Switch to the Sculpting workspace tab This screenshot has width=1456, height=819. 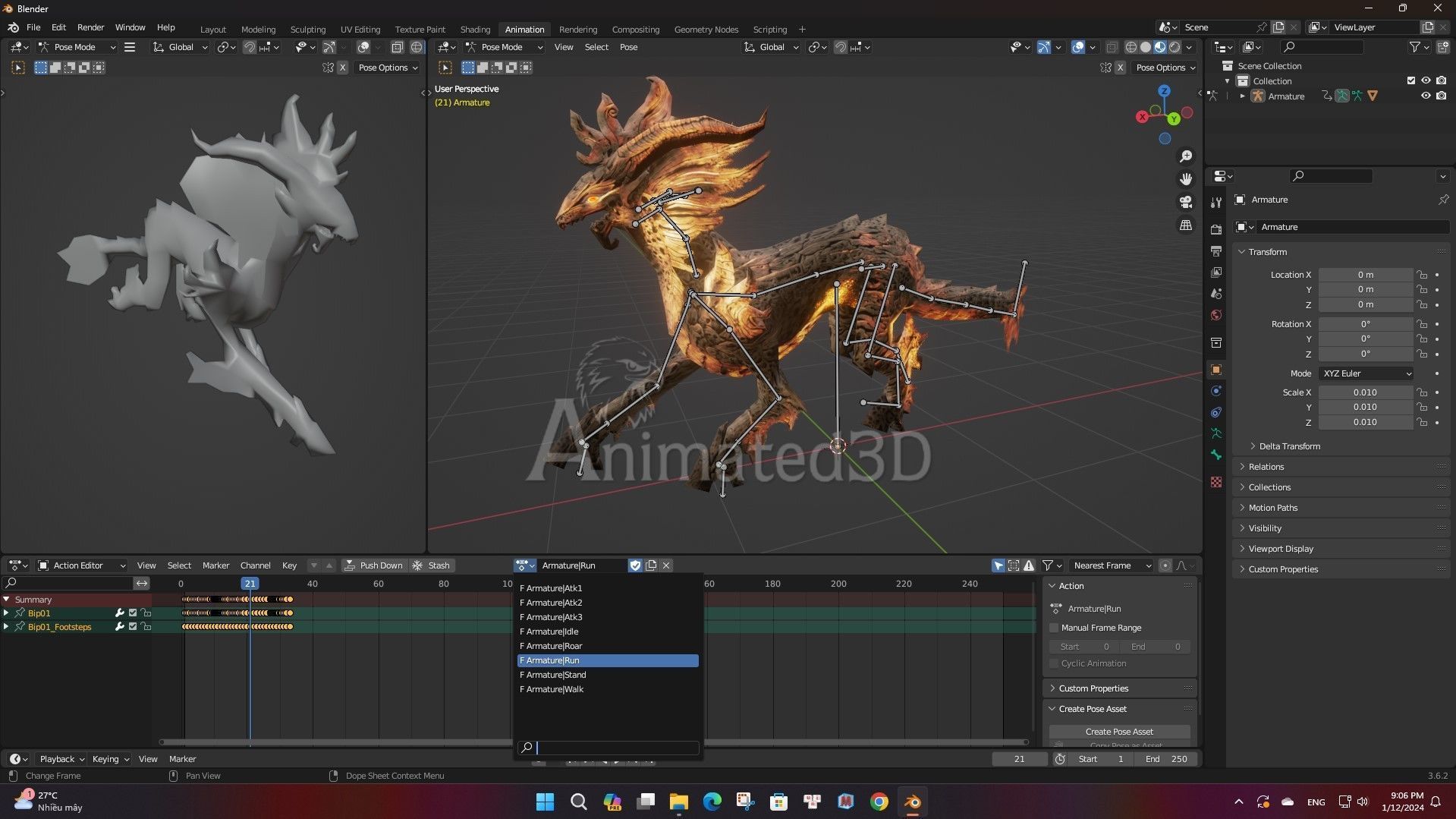click(308, 30)
